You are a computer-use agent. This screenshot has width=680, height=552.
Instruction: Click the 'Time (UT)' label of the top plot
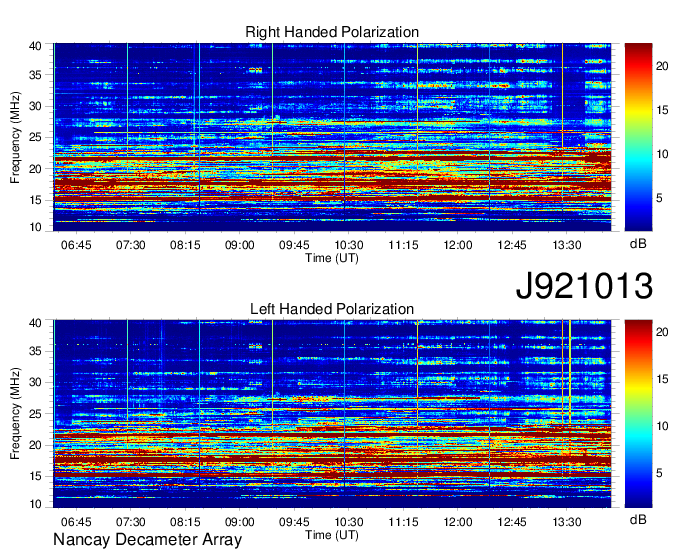pos(332,258)
